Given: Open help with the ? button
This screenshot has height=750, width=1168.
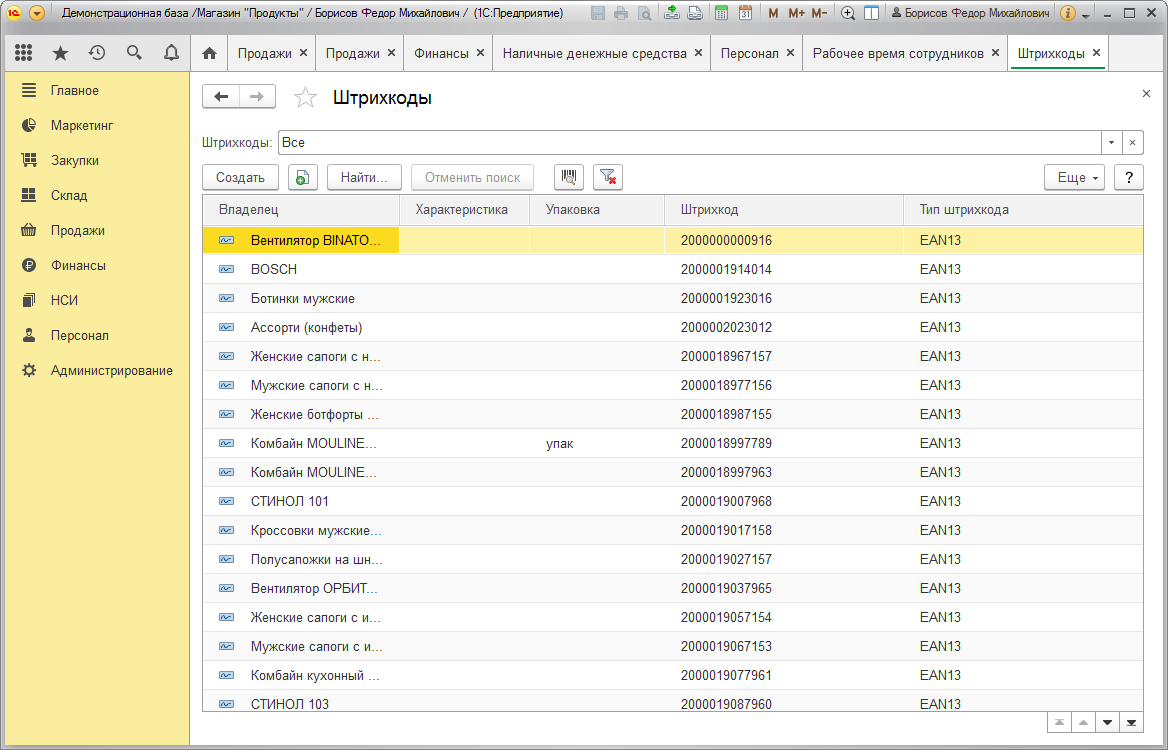Looking at the screenshot, I should click(x=1129, y=177).
